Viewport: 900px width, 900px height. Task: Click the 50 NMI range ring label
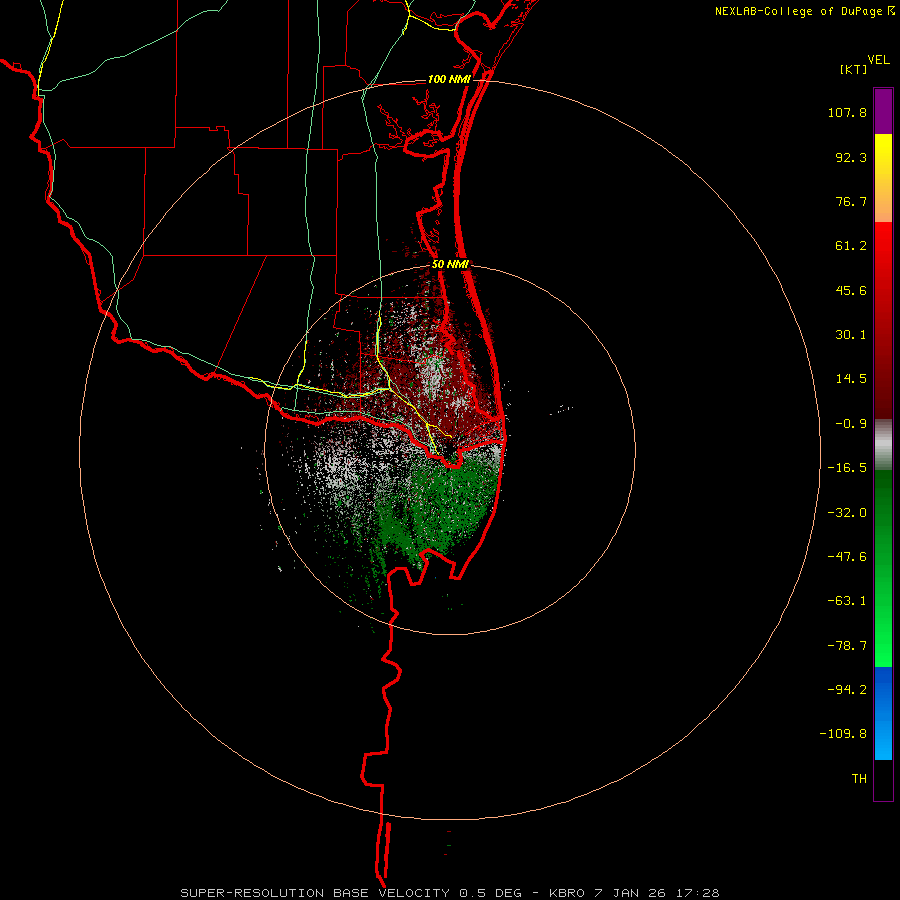tap(451, 264)
